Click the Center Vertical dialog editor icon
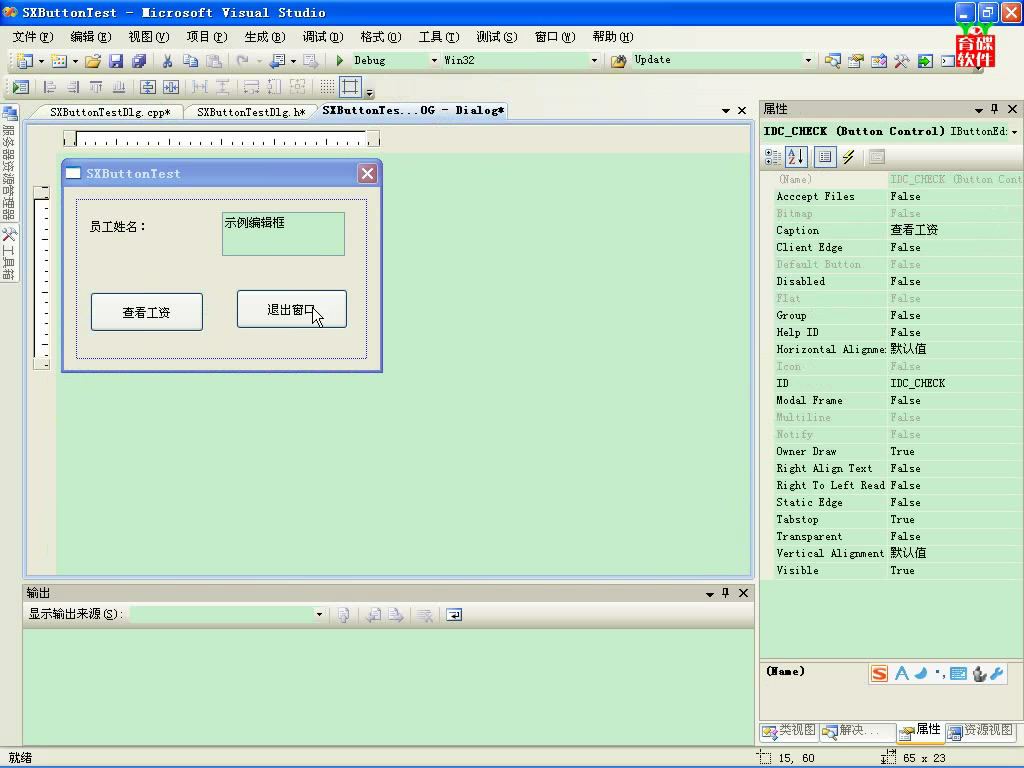The width and height of the screenshot is (1024, 768). (x=148, y=87)
